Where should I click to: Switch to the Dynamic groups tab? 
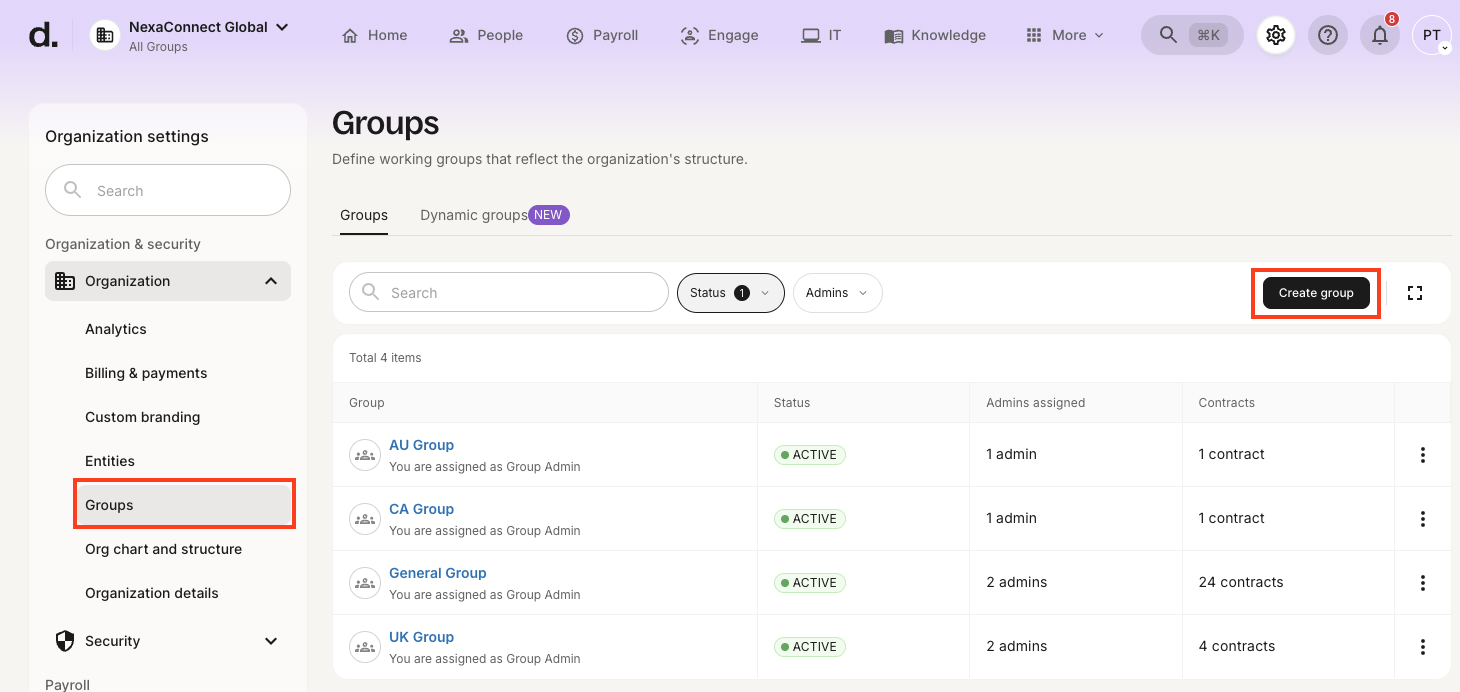(x=474, y=215)
